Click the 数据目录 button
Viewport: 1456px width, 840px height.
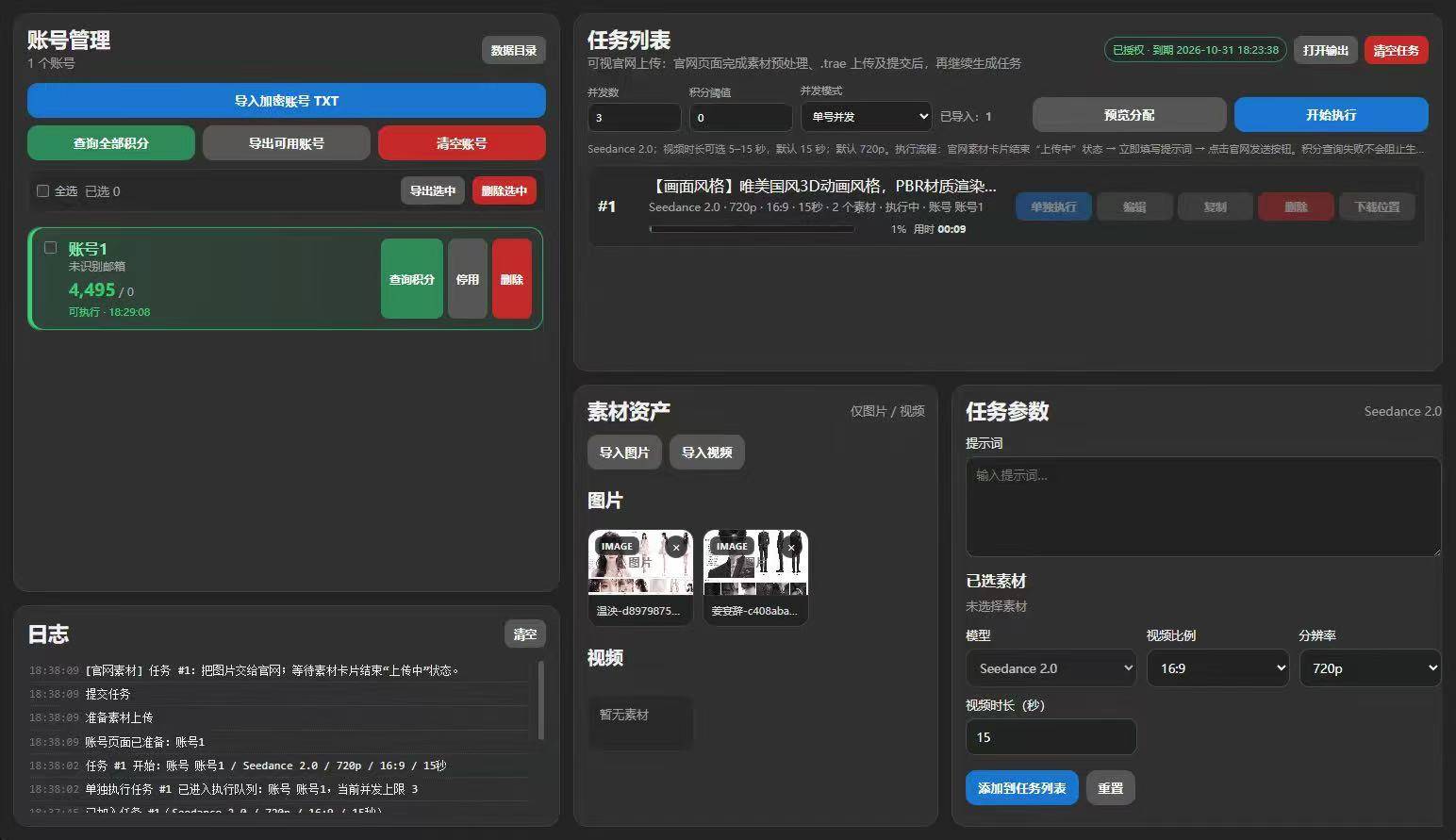pyautogui.click(x=514, y=50)
